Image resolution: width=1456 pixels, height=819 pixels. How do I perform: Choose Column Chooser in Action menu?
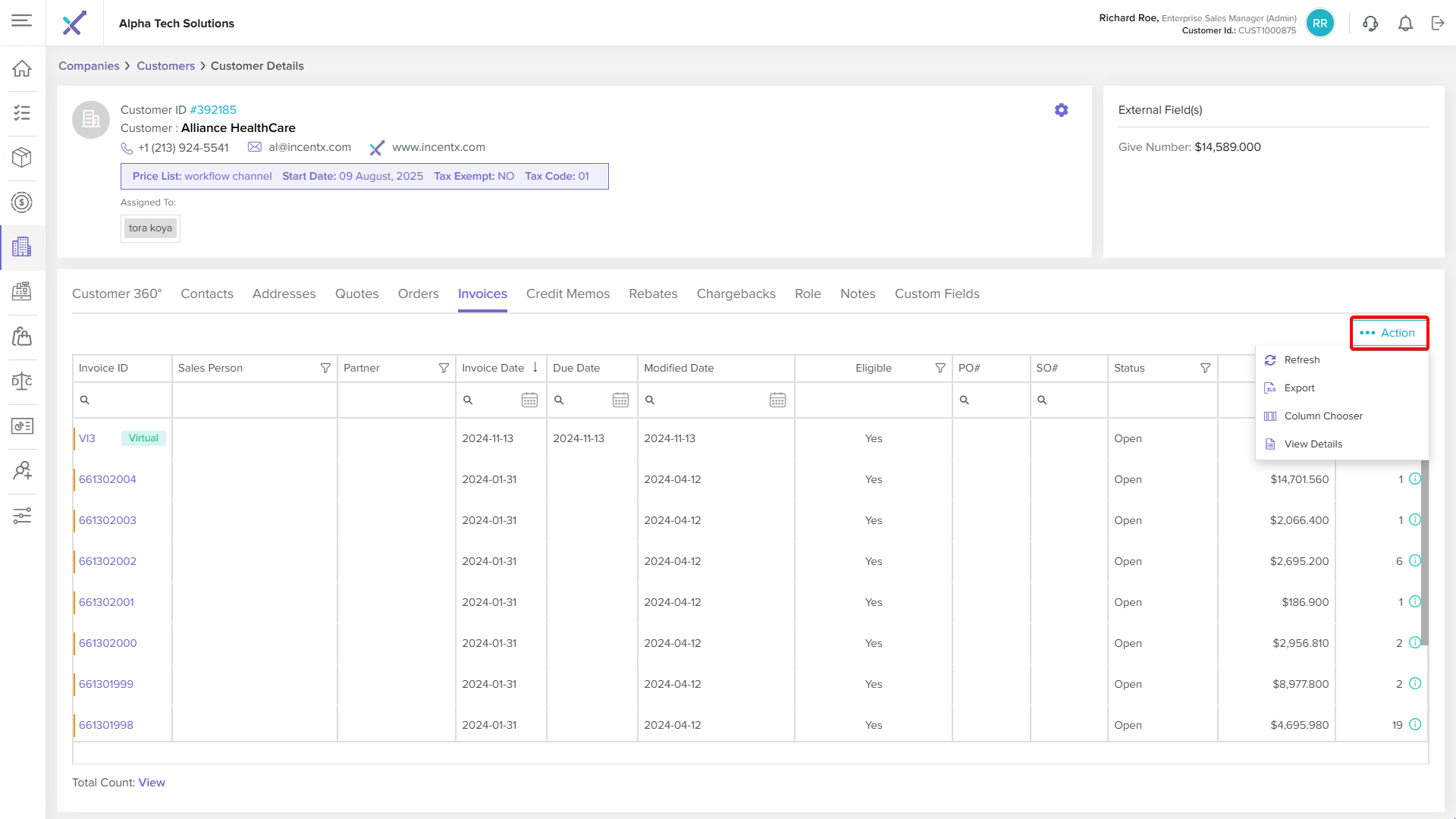1323,416
